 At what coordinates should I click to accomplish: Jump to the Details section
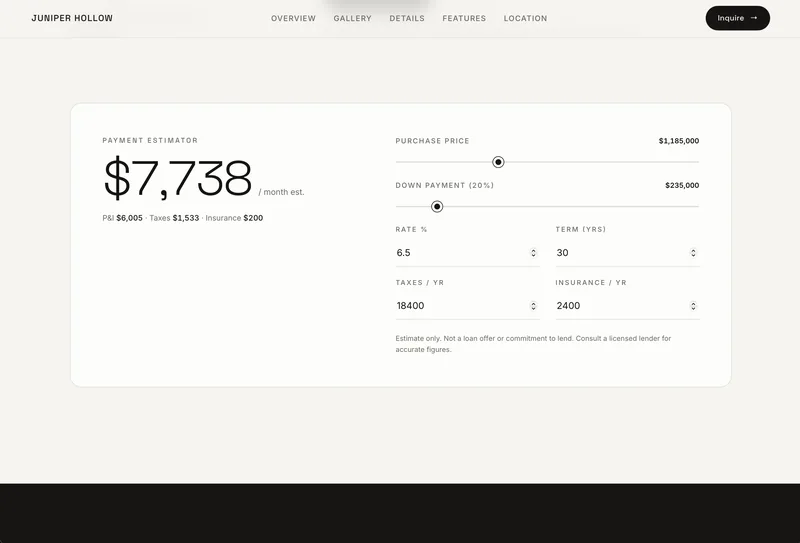(407, 18)
